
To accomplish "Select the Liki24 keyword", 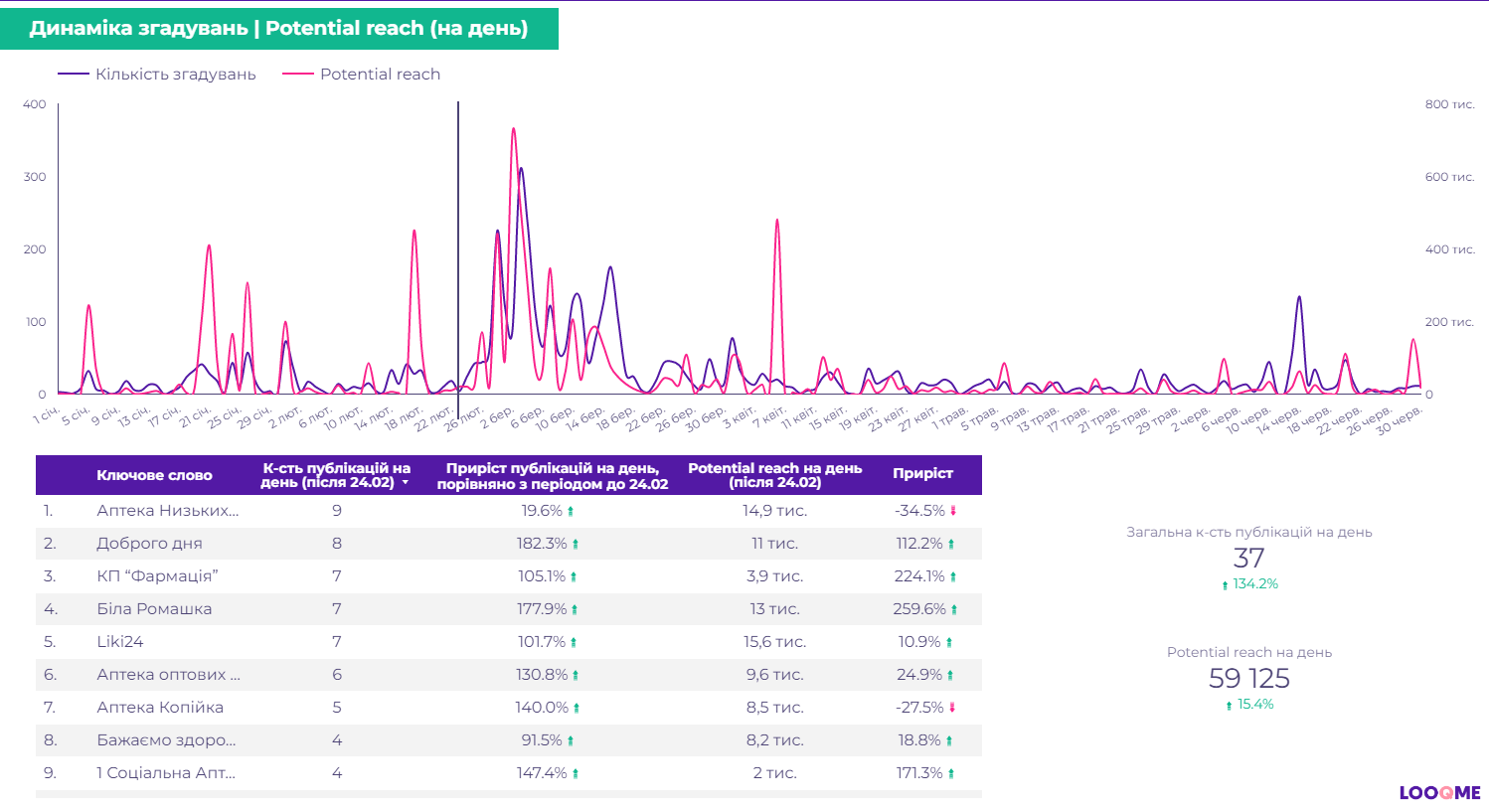I will 120,642.
